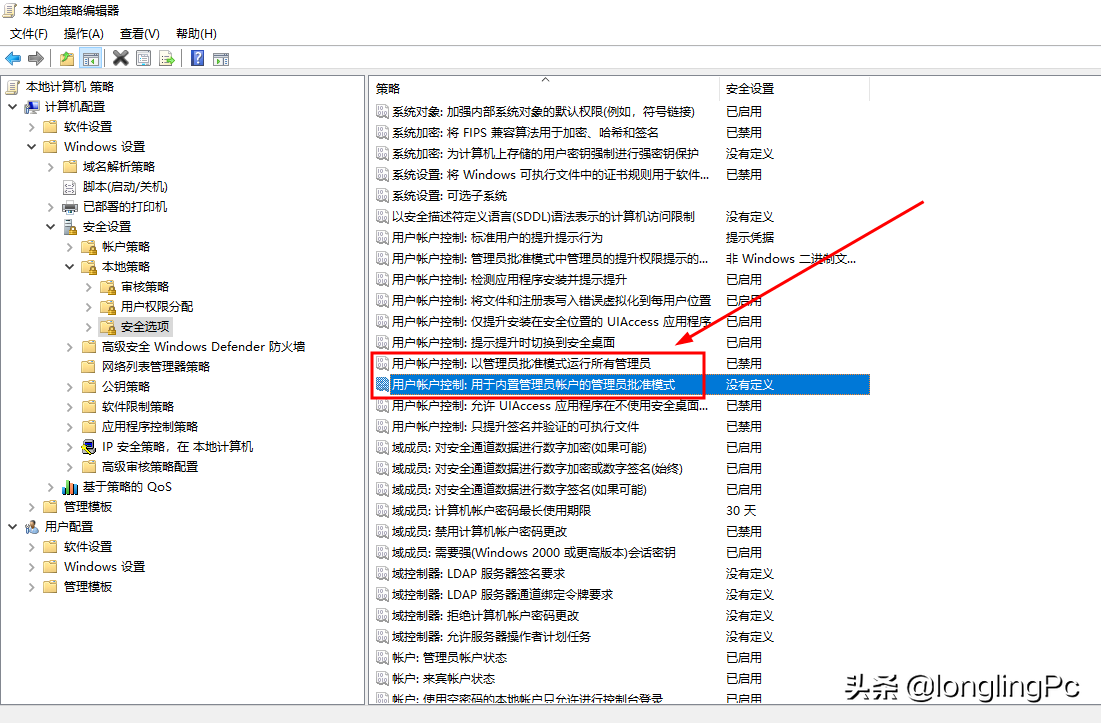Click the 已部署的打印机 printer icon
Viewport: 1101px width, 723px height.
coord(70,207)
